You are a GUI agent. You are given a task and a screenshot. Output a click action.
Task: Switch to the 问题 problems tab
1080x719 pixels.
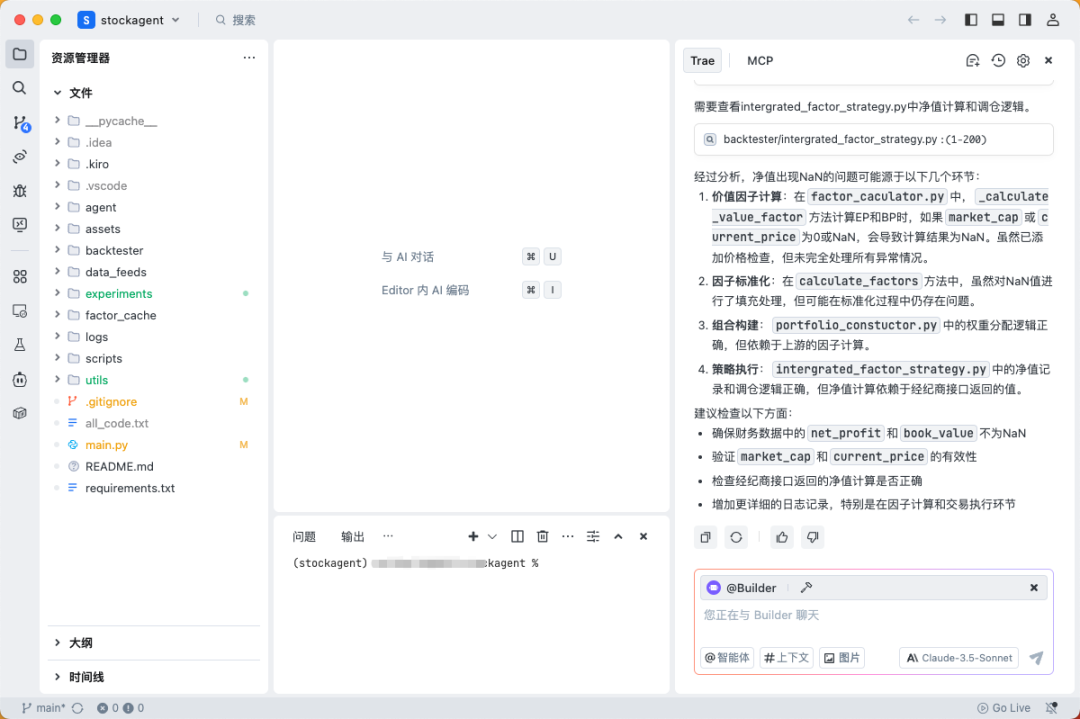304,536
